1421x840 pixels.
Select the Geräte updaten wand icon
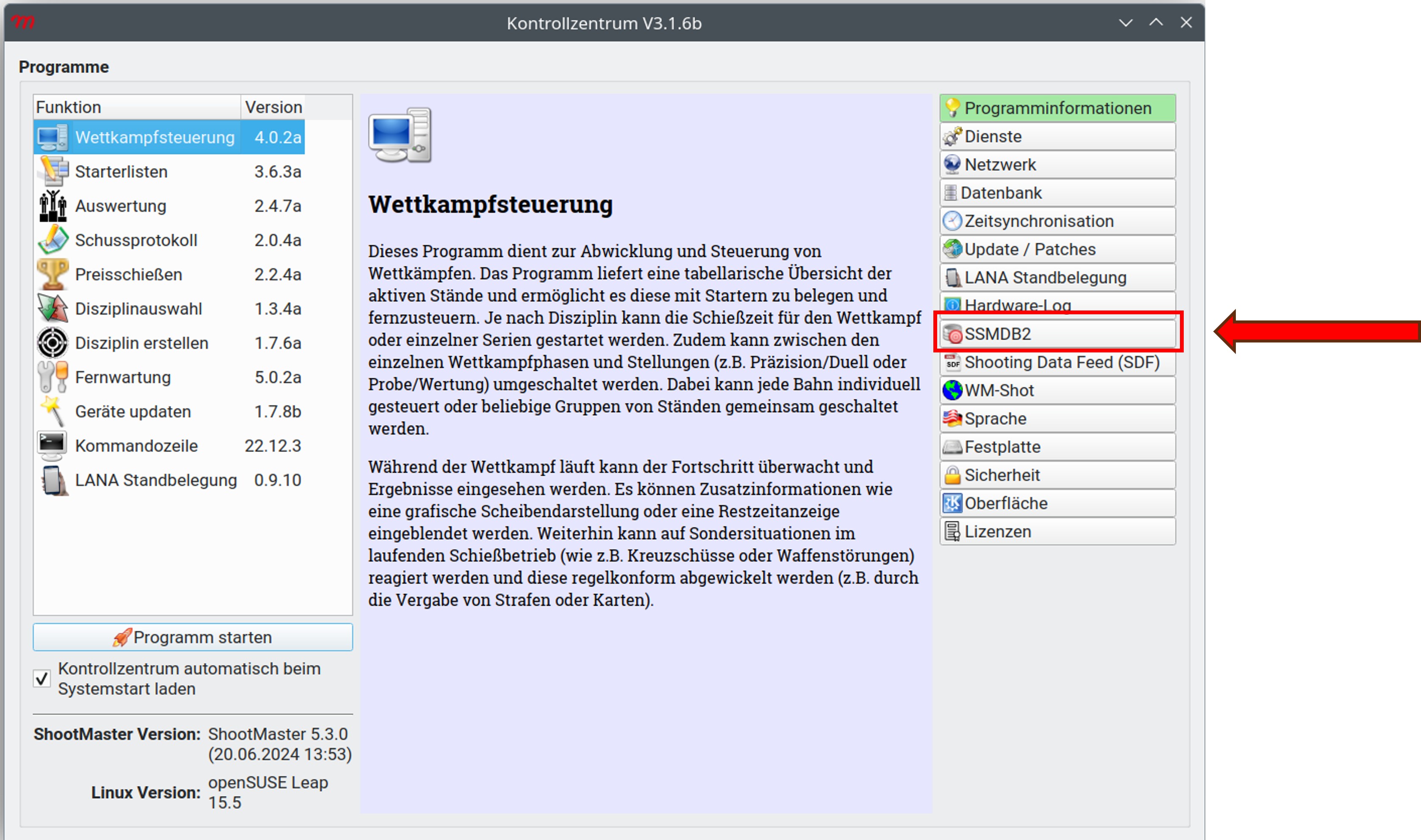[53, 411]
